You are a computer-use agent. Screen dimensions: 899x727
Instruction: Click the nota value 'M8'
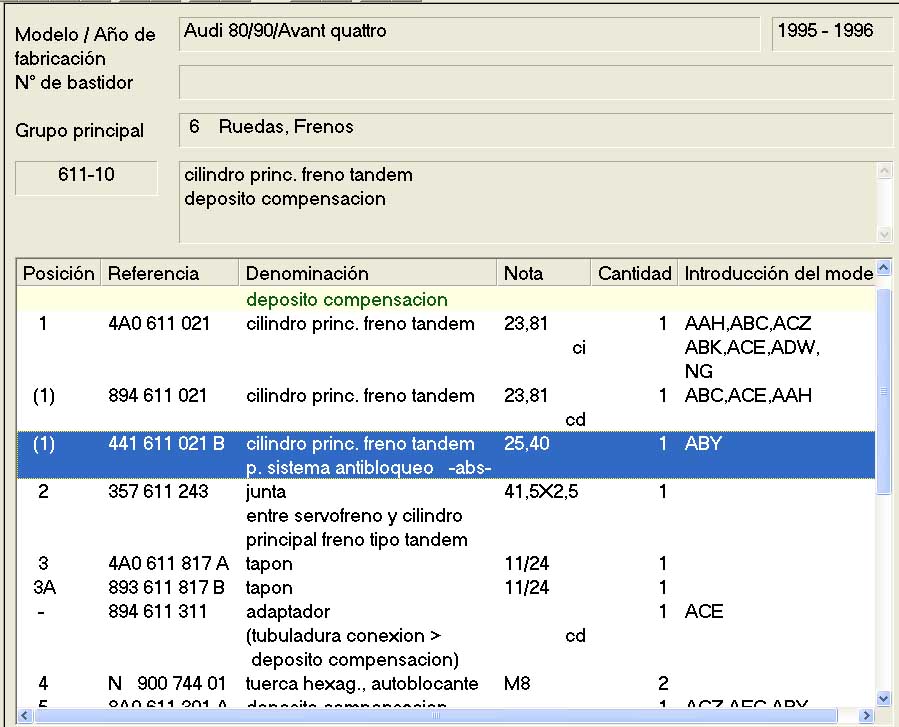pyautogui.click(x=517, y=683)
